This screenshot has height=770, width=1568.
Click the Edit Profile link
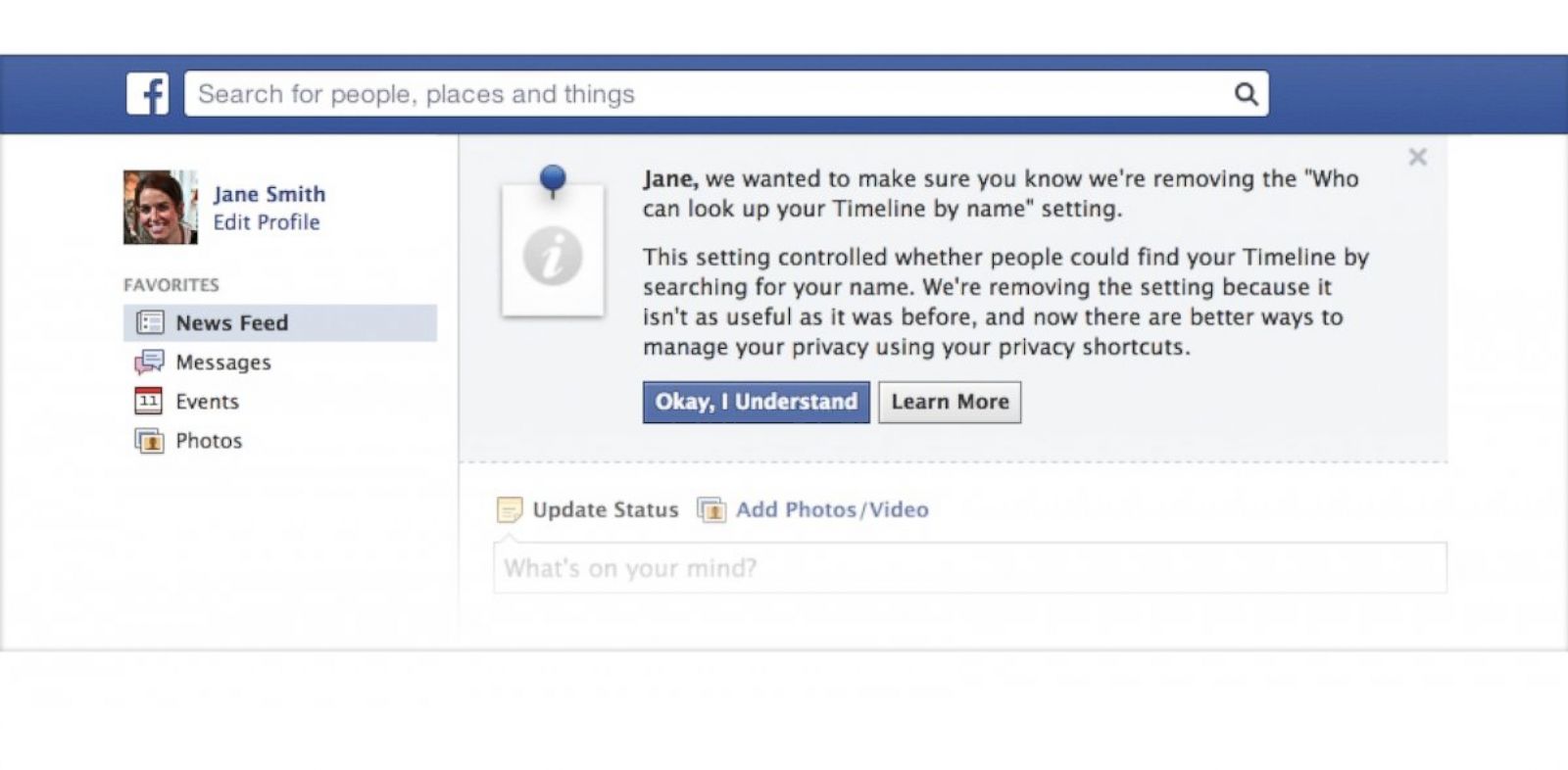pos(267,222)
